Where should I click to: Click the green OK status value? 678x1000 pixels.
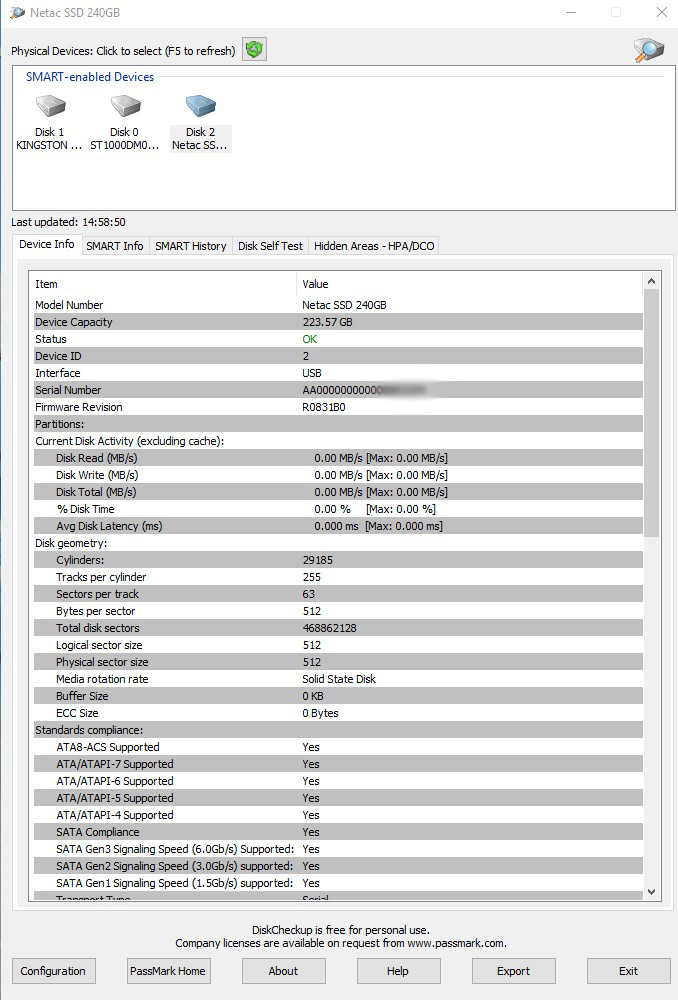pyautogui.click(x=309, y=339)
